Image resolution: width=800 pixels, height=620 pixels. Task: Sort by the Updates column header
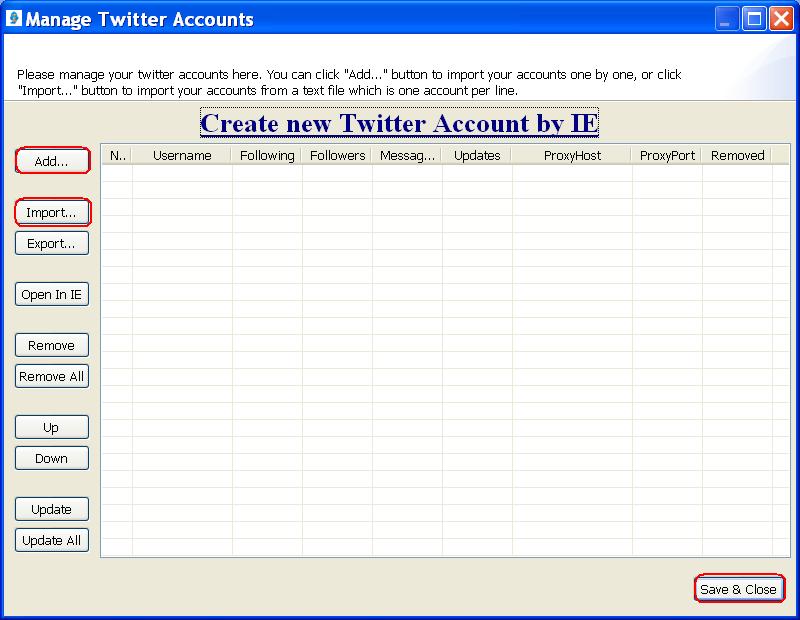(x=477, y=156)
